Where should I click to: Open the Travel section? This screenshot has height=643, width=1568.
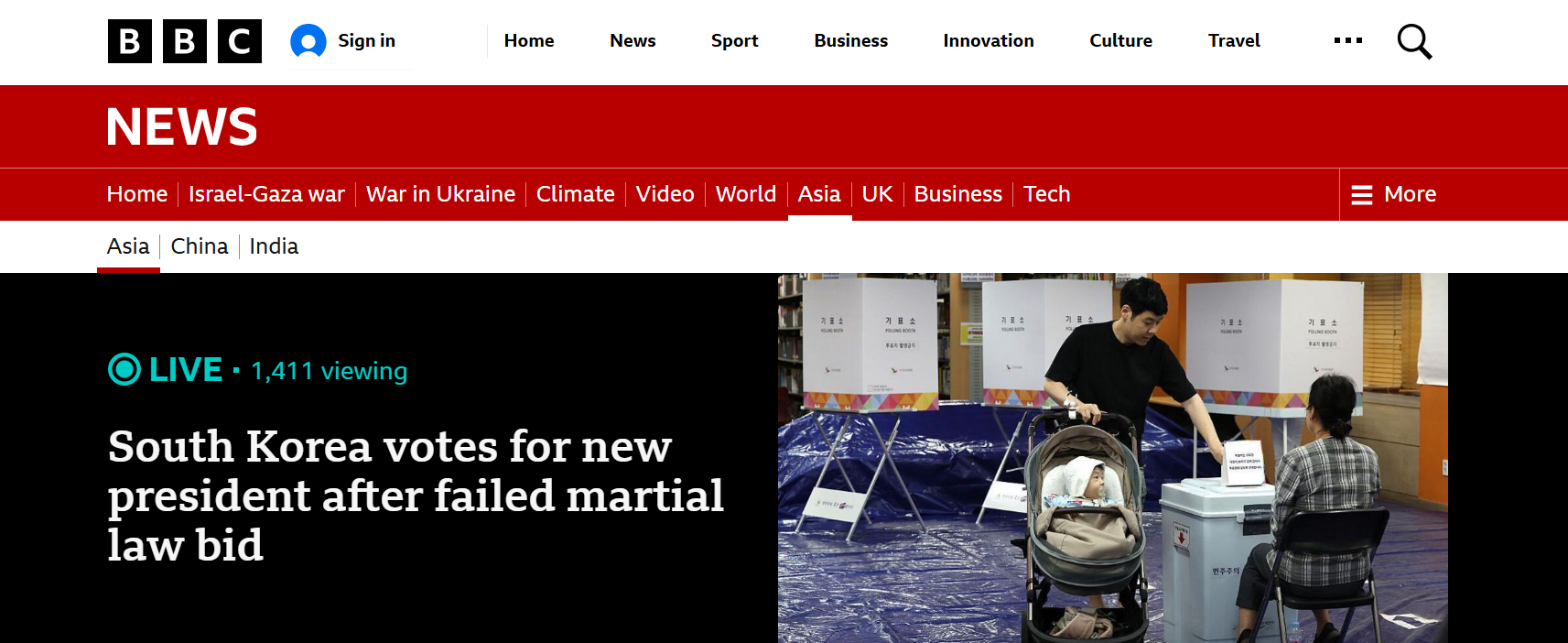click(1234, 41)
